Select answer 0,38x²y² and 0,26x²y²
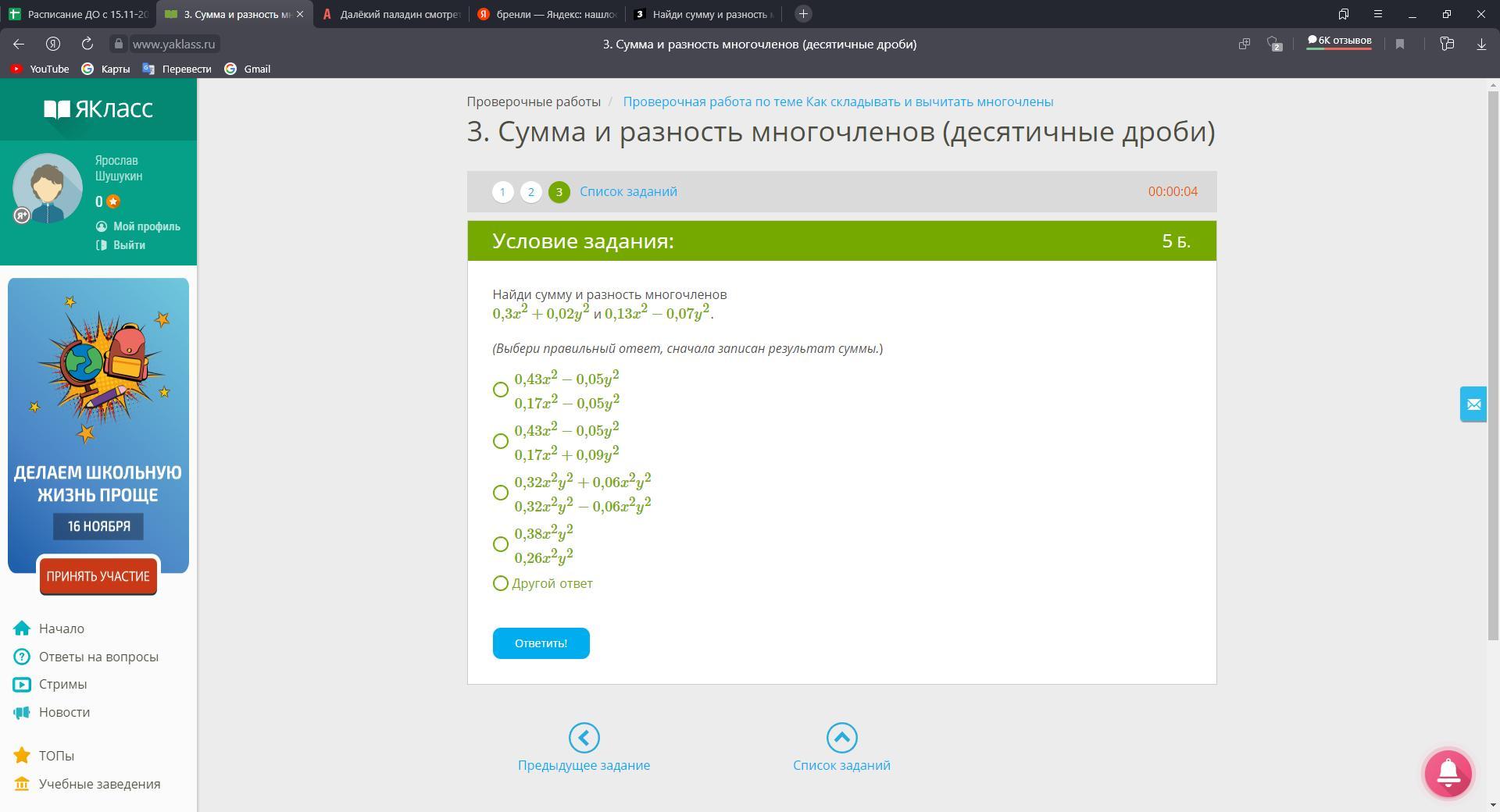The height and width of the screenshot is (812, 1500). 501,544
